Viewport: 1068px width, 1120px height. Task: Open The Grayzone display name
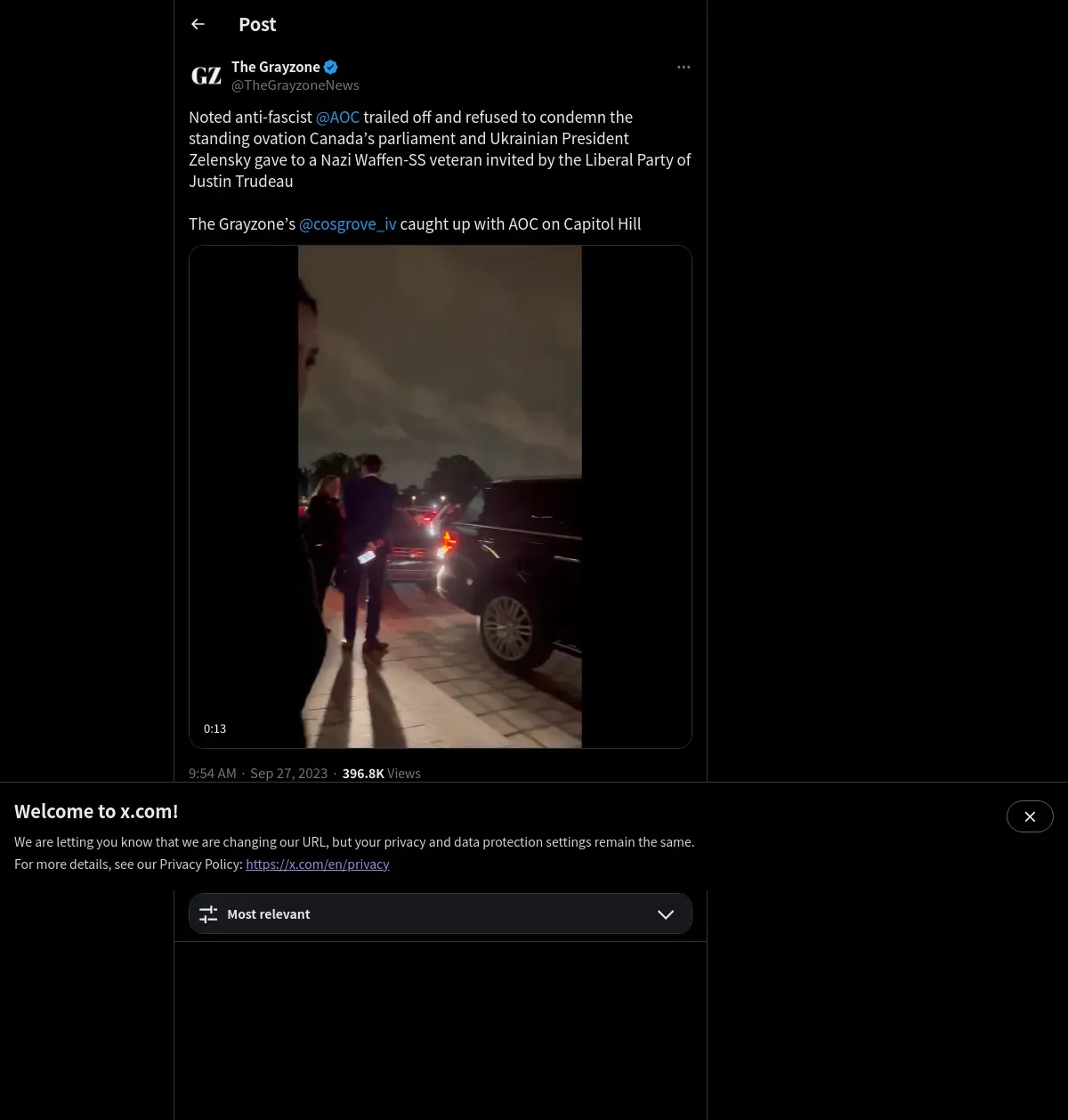point(276,67)
